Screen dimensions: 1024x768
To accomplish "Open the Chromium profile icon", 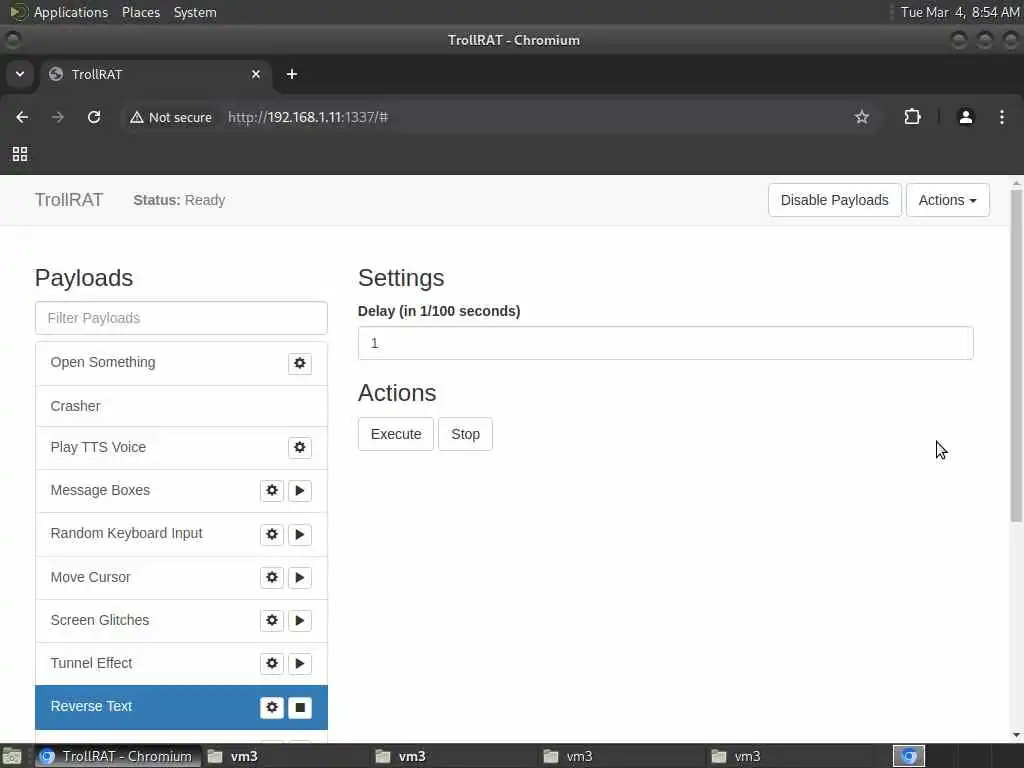I will [x=966, y=117].
